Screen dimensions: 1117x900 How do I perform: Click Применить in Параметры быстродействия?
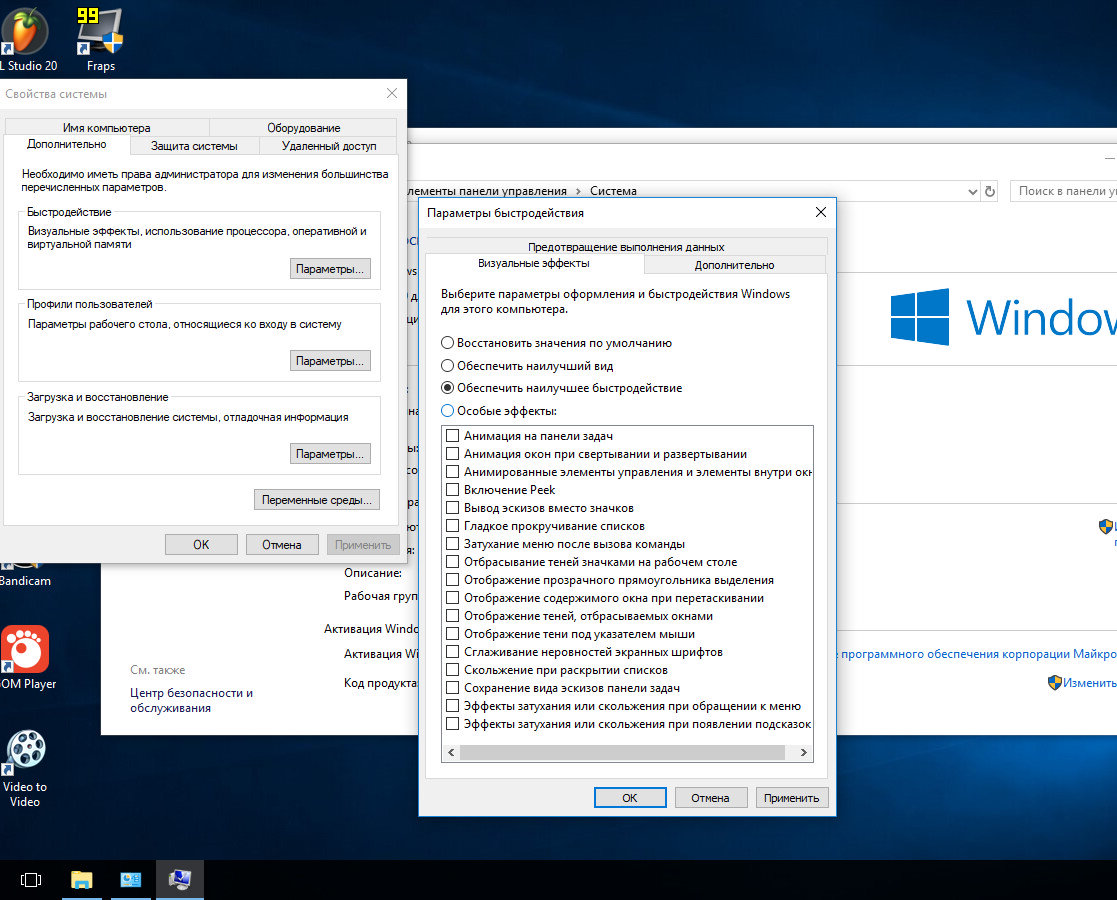point(791,797)
